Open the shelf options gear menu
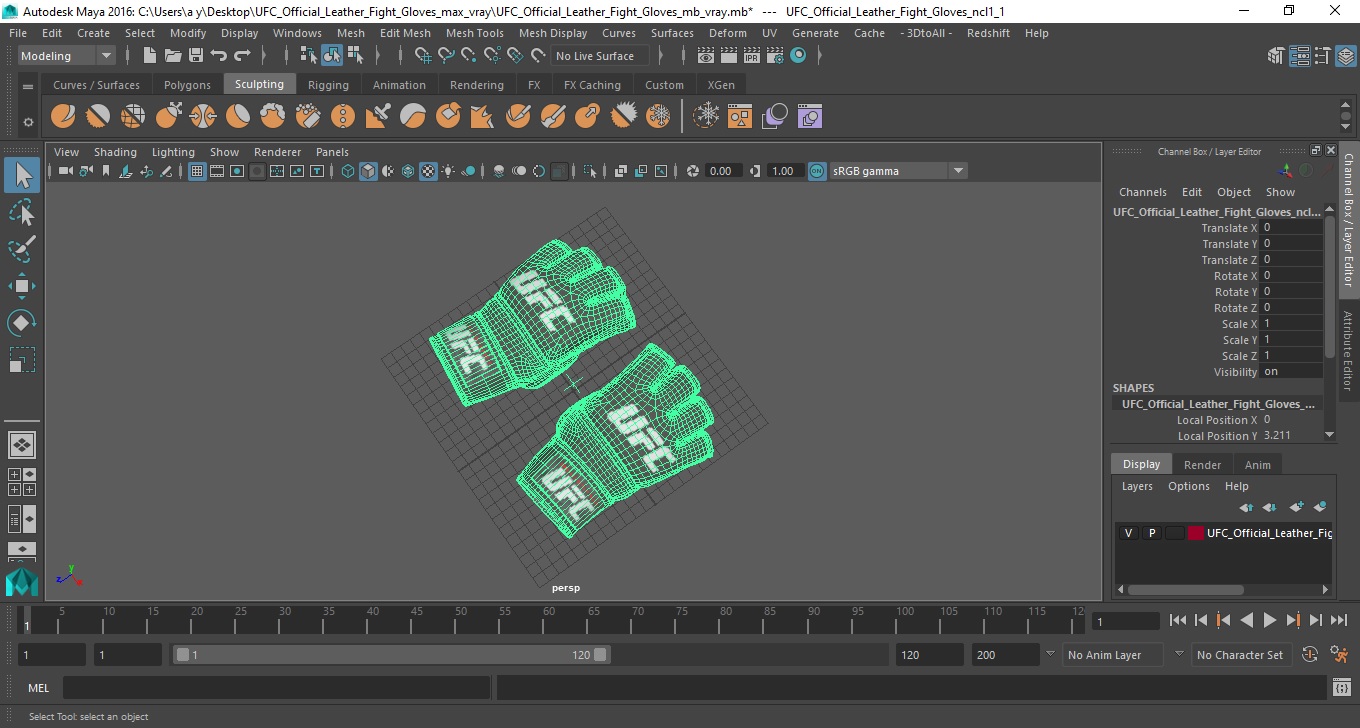This screenshot has height=728, width=1360. (x=28, y=122)
